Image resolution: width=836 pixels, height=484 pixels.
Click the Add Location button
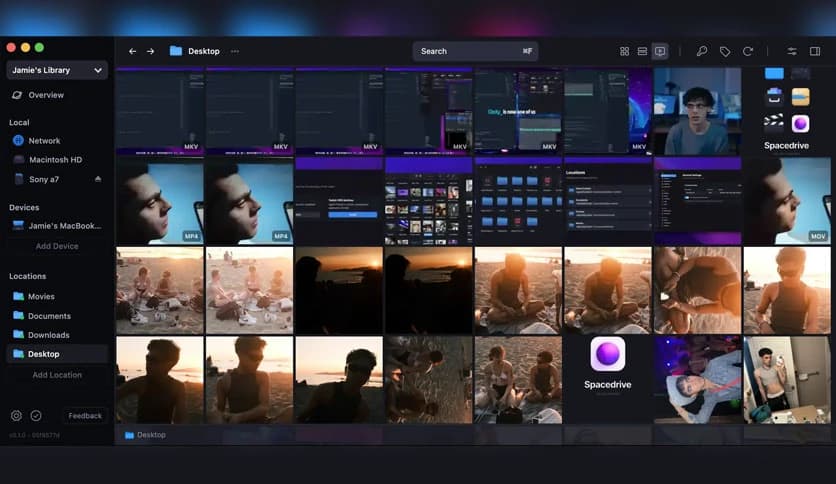pyautogui.click(x=57, y=375)
